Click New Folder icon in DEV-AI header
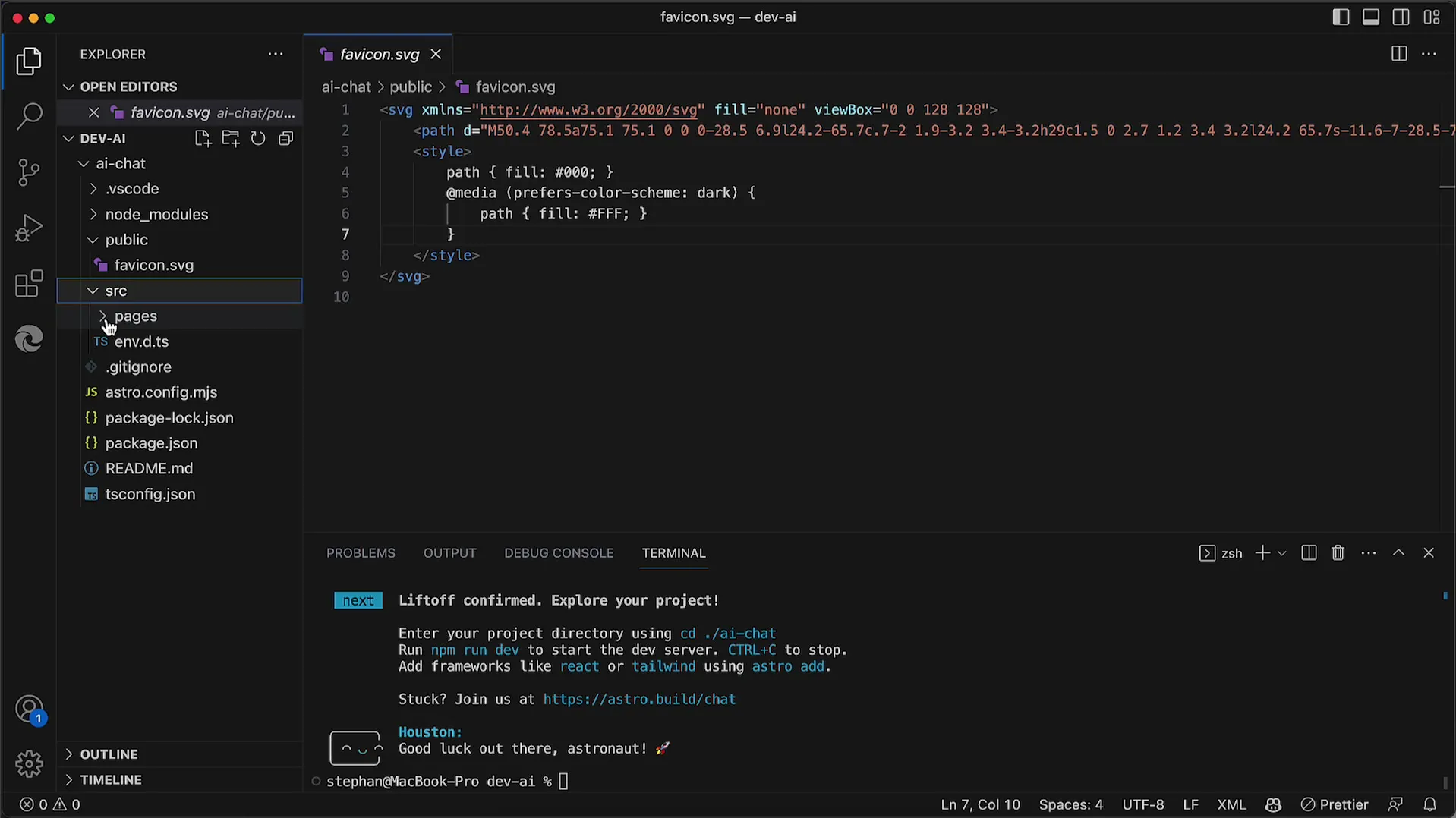 [x=230, y=138]
